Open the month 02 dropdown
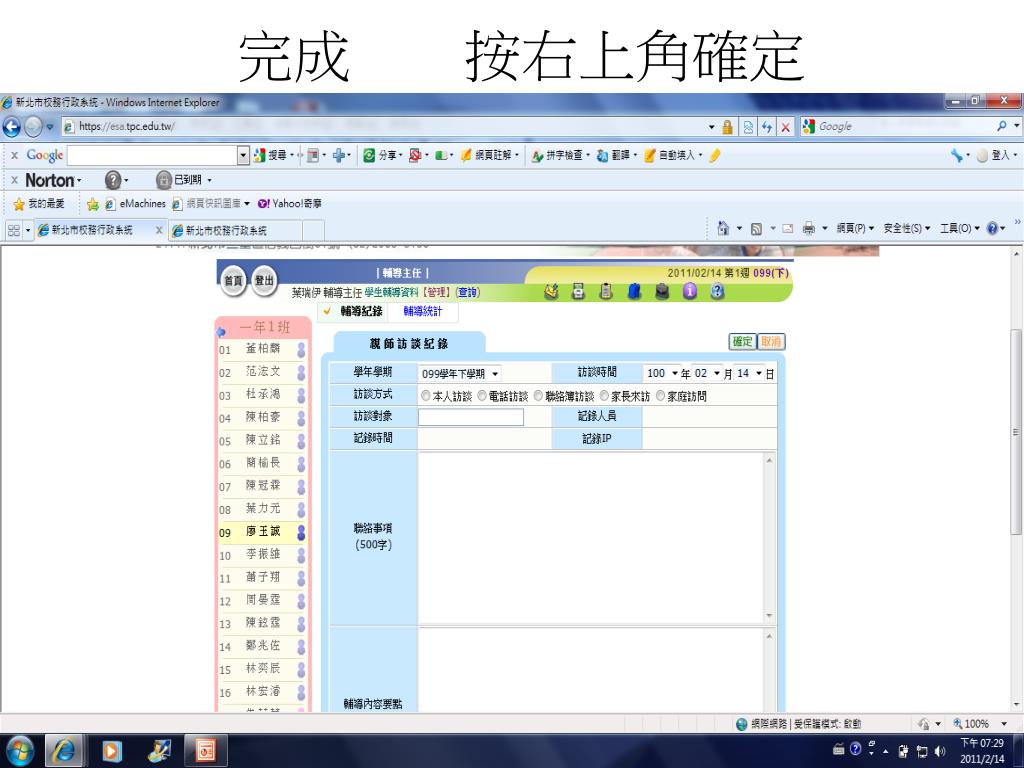This screenshot has height=768, width=1024. tap(707, 373)
